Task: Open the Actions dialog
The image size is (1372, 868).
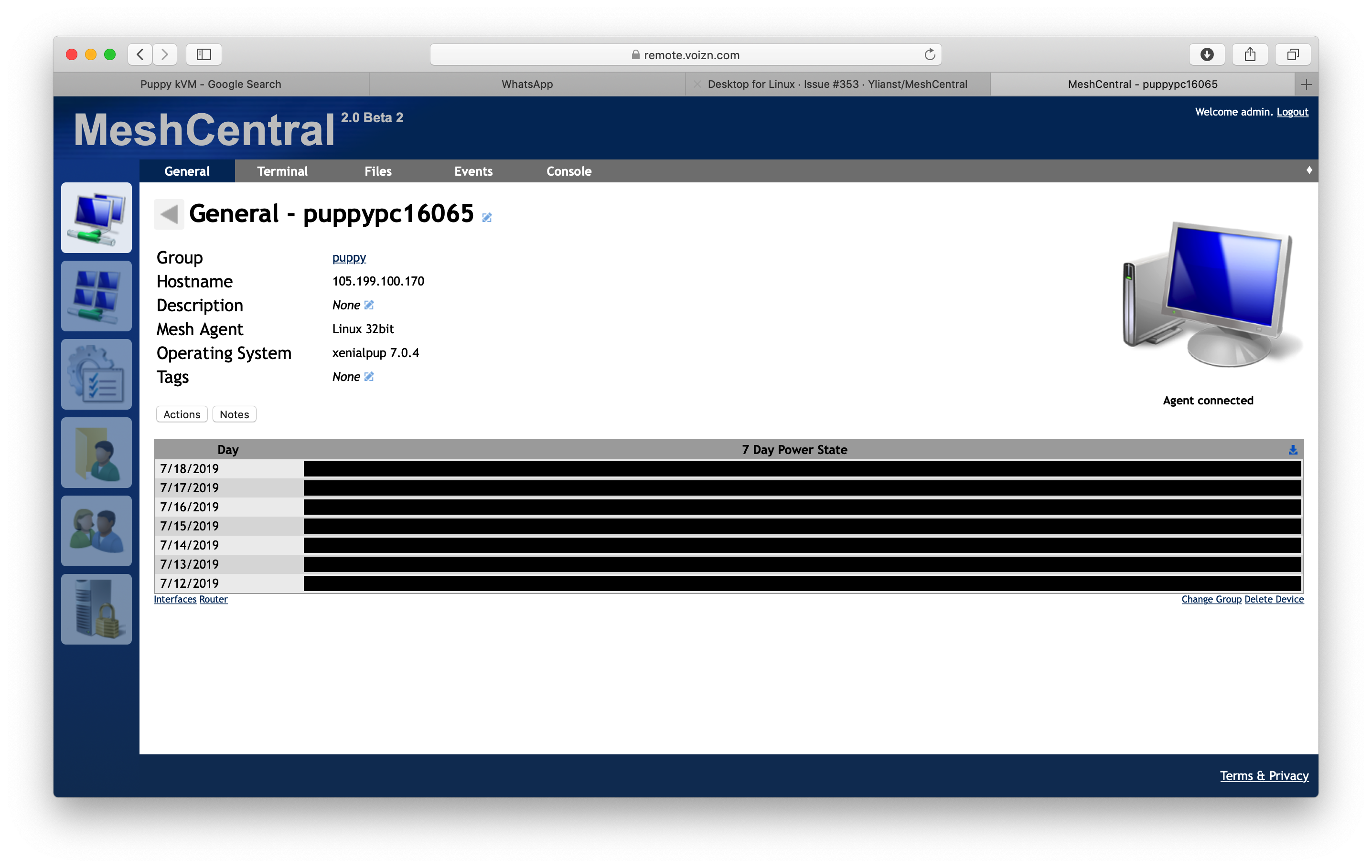Action: click(x=181, y=414)
